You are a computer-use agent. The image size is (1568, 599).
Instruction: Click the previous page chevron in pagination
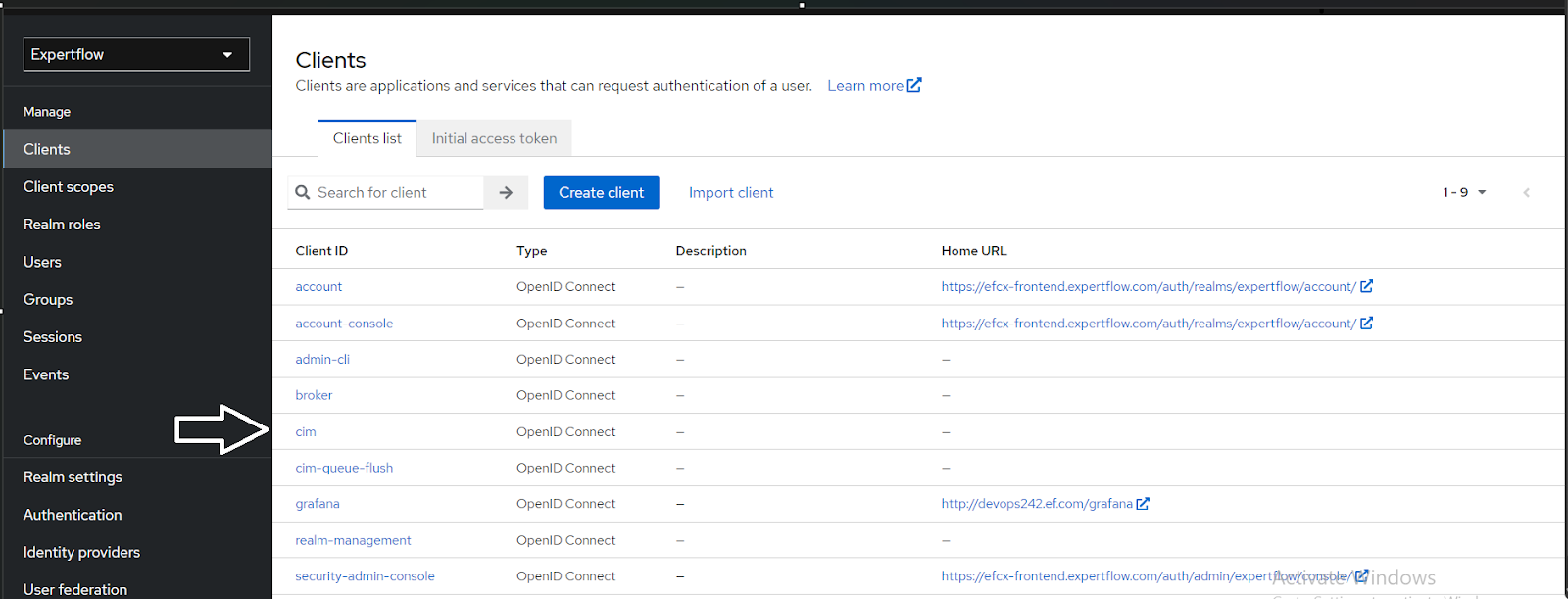1526,193
